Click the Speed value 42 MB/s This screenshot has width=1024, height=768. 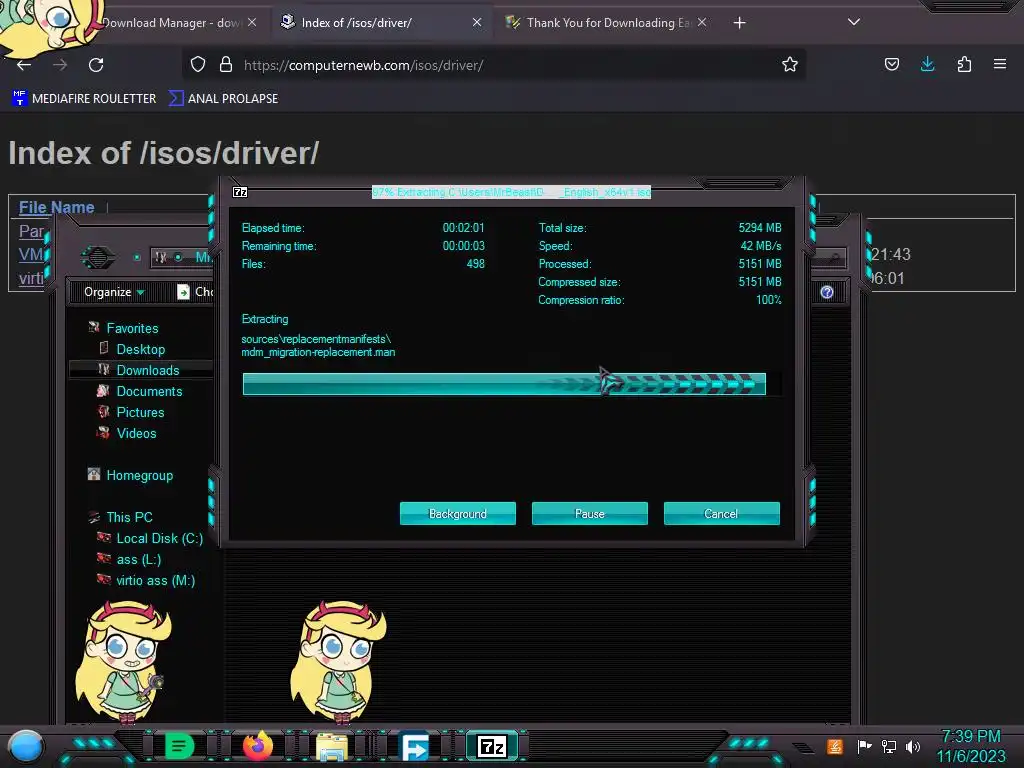pyautogui.click(x=761, y=246)
